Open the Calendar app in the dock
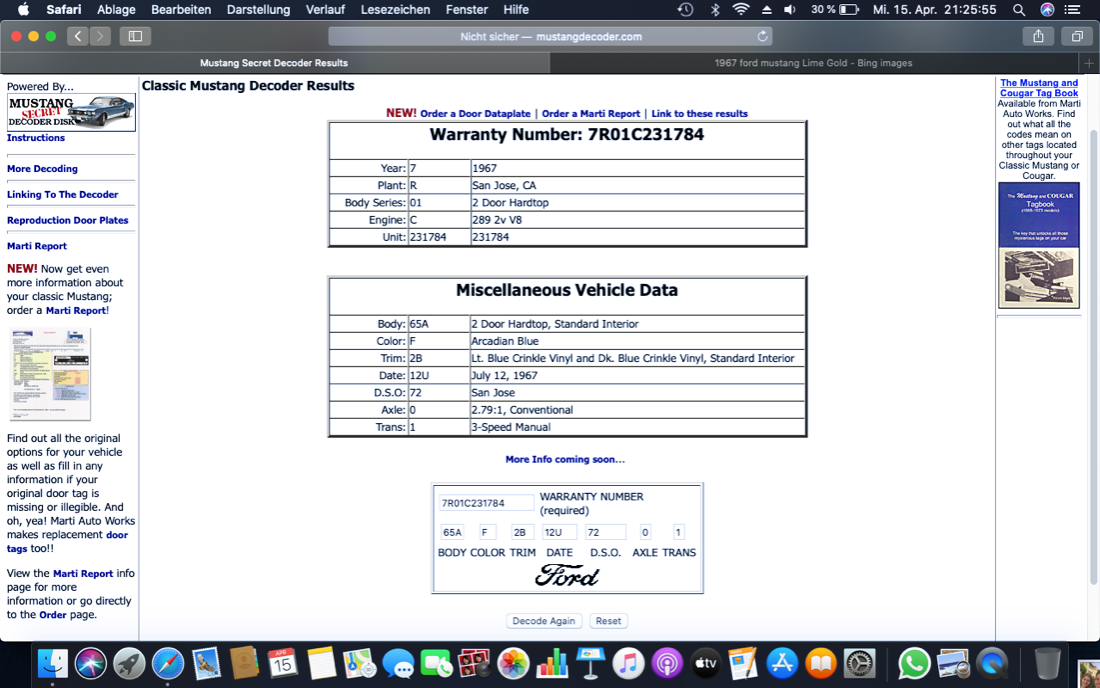1100x688 pixels. click(282, 663)
